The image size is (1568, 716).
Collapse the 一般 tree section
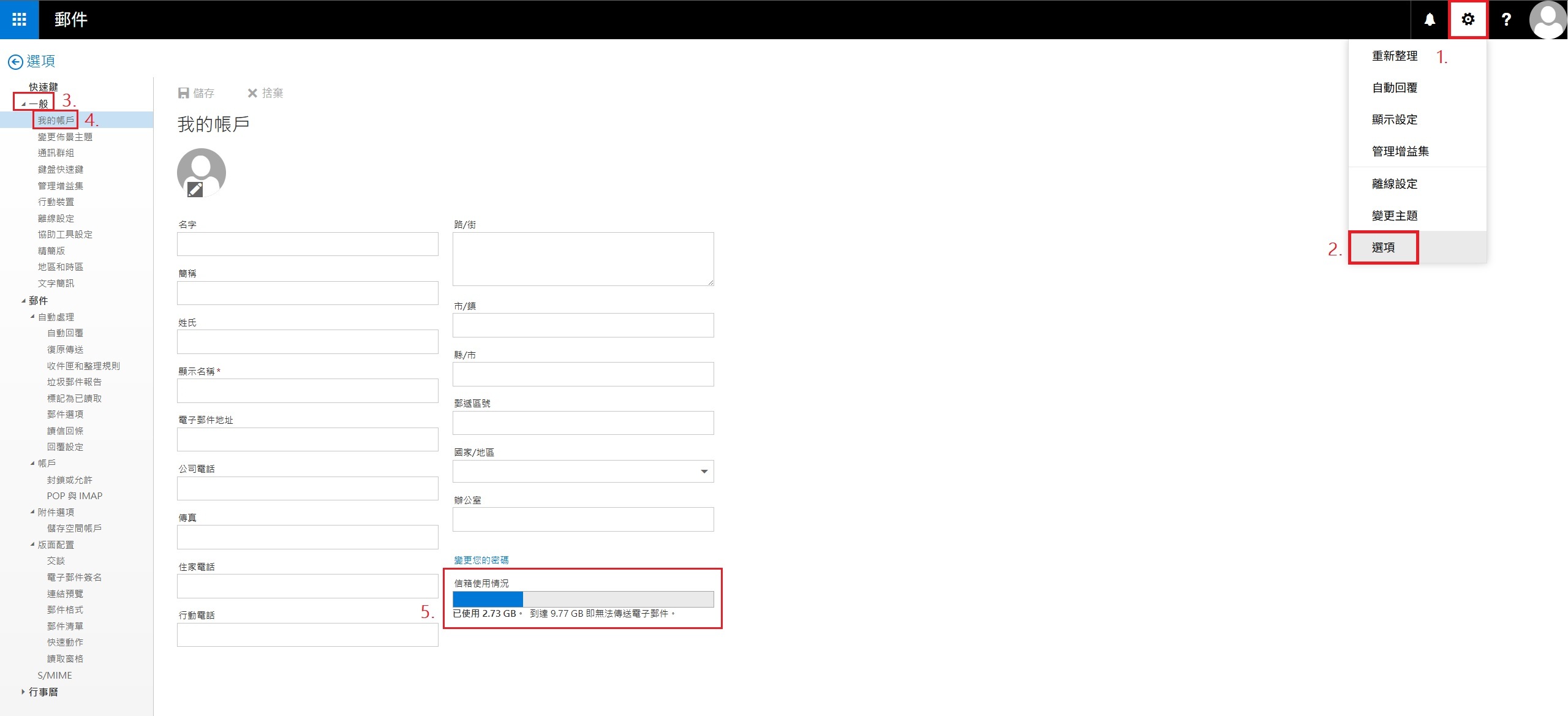pos(23,104)
